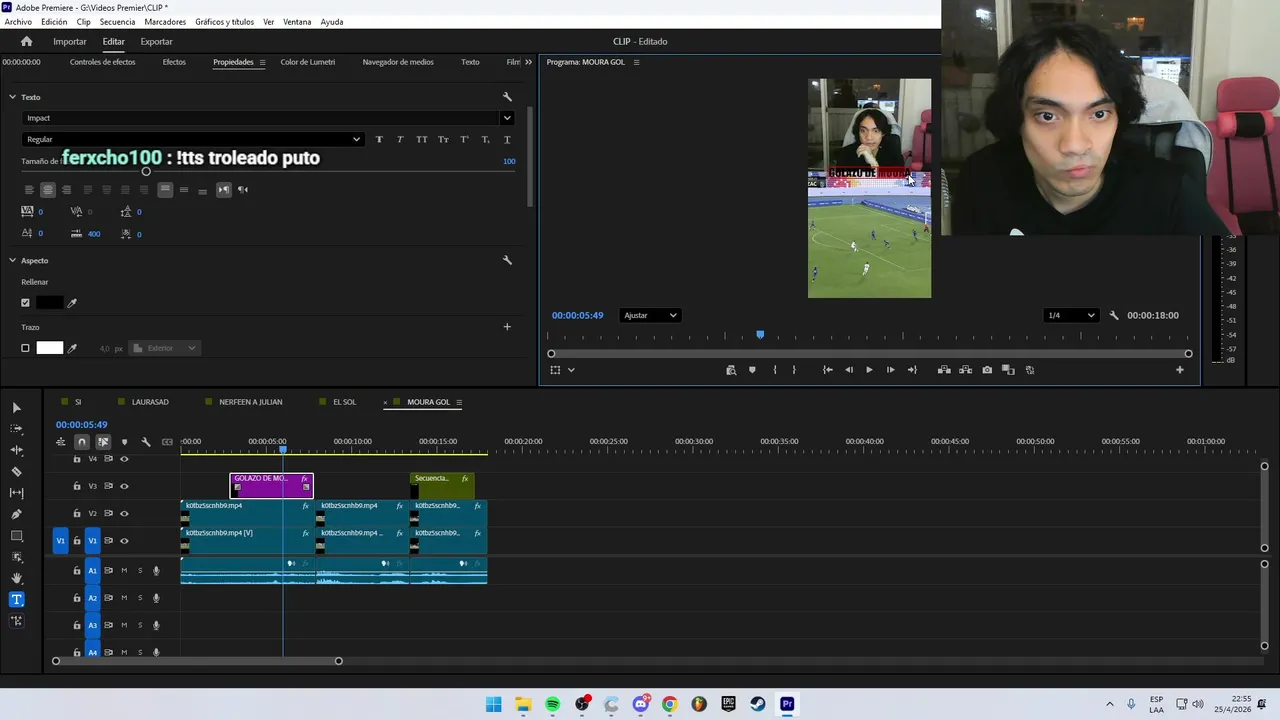Select the Slip tool
1280x720 pixels.
pos(16,493)
